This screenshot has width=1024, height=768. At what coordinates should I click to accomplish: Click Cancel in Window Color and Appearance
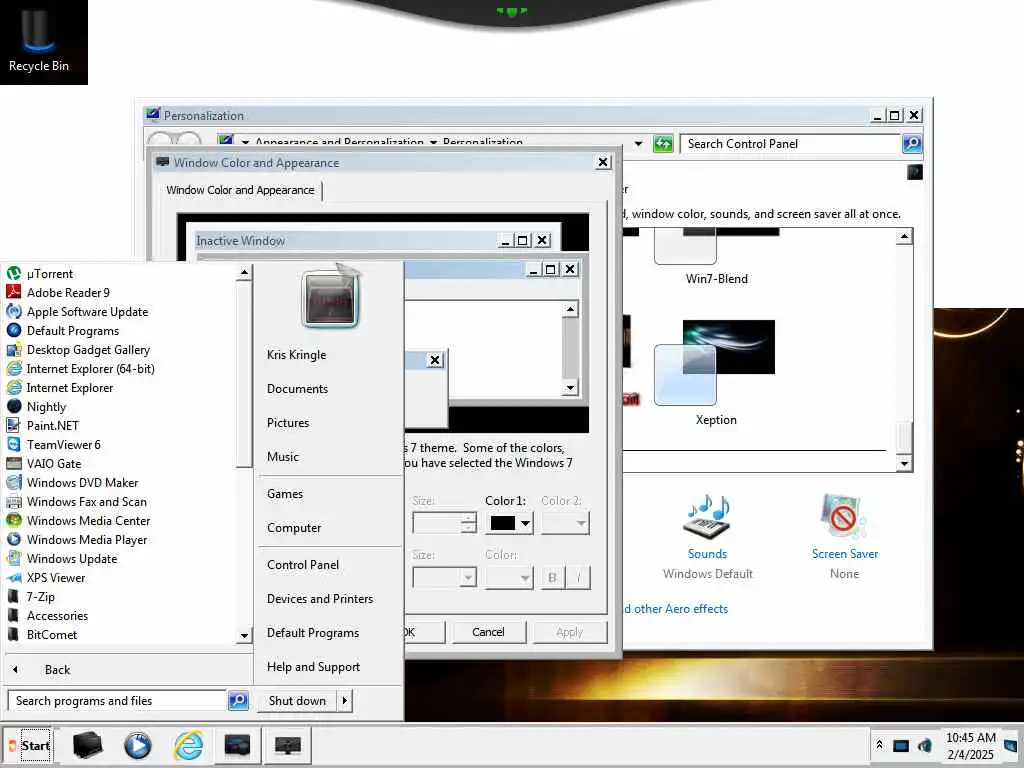(488, 632)
